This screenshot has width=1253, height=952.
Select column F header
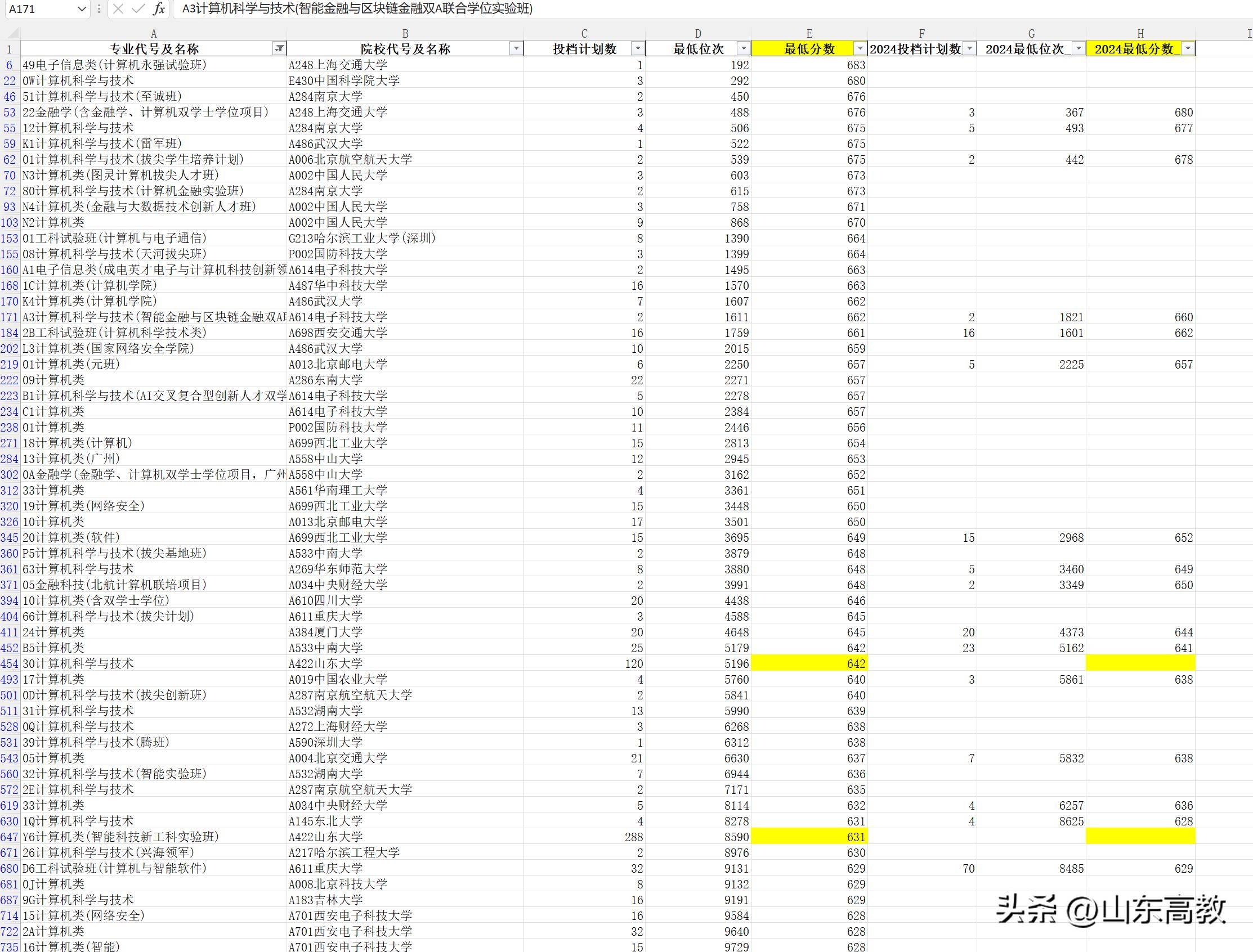(x=922, y=34)
